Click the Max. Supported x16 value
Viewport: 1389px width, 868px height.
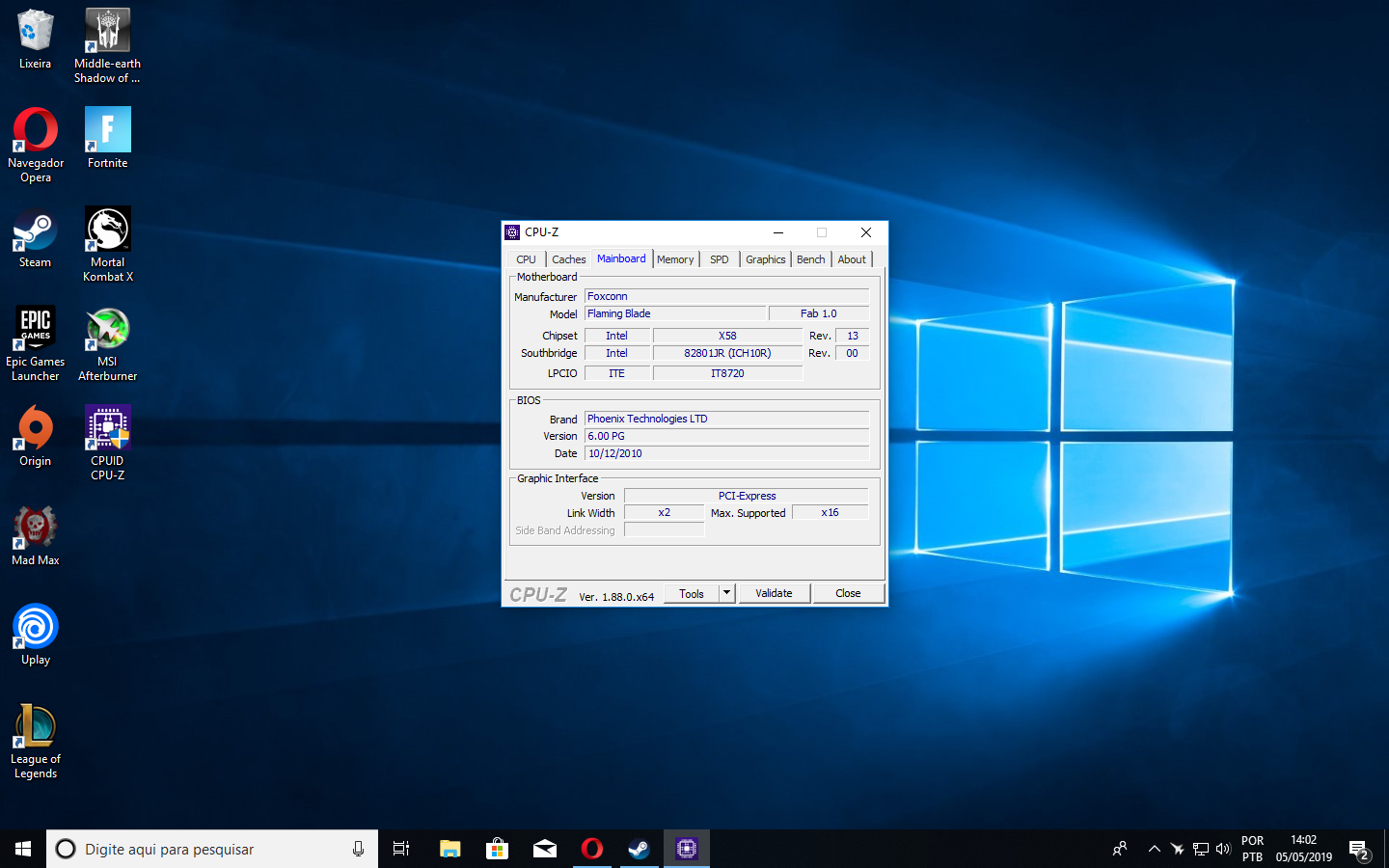(x=830, y=512)
